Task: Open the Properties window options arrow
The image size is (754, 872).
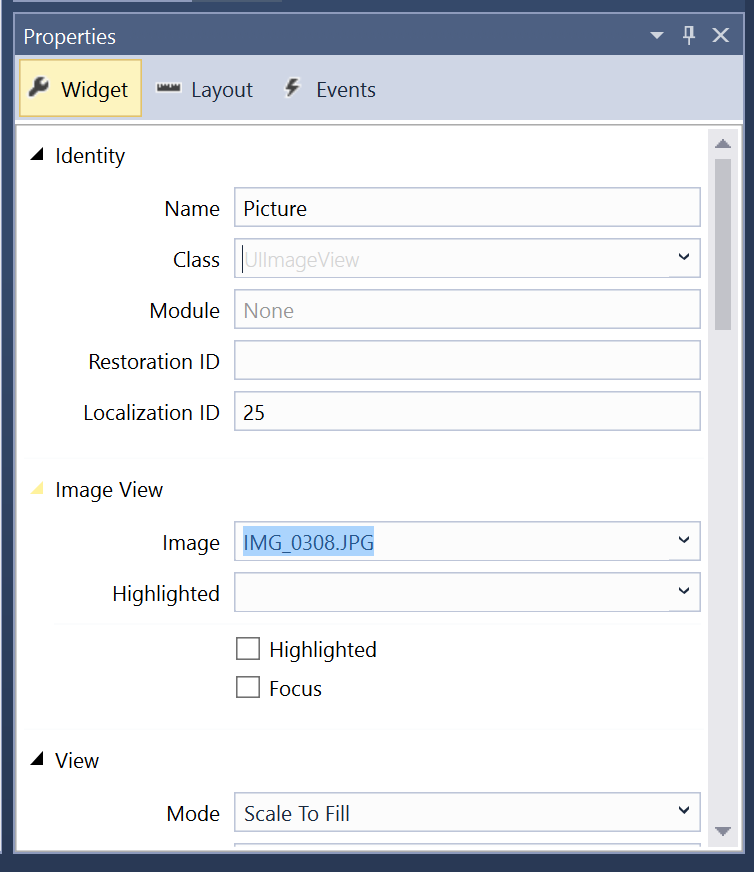Action: pyautogui.click(x=657, y=36)
